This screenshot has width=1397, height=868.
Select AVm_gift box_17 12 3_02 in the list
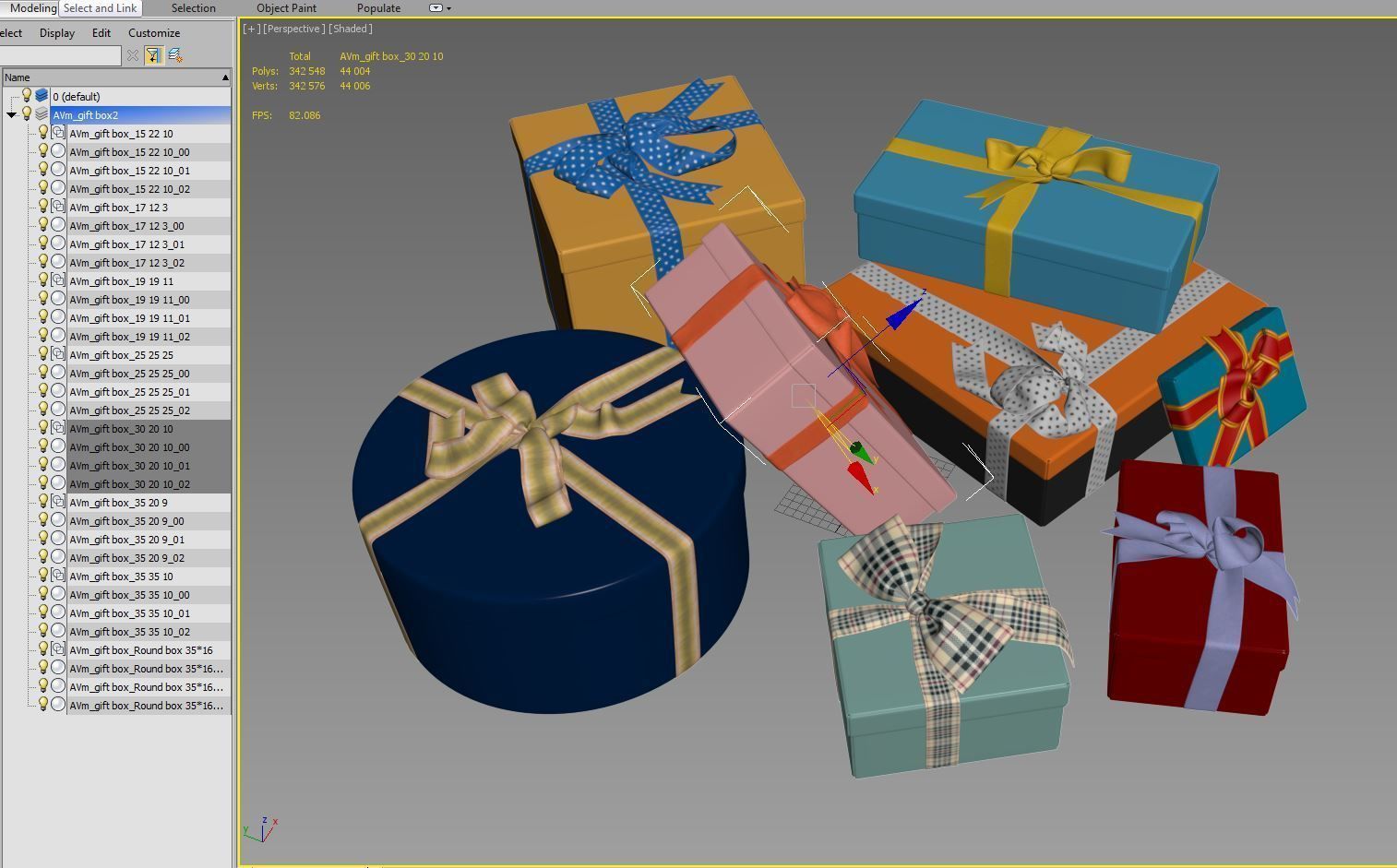click(x=149, y=262)
